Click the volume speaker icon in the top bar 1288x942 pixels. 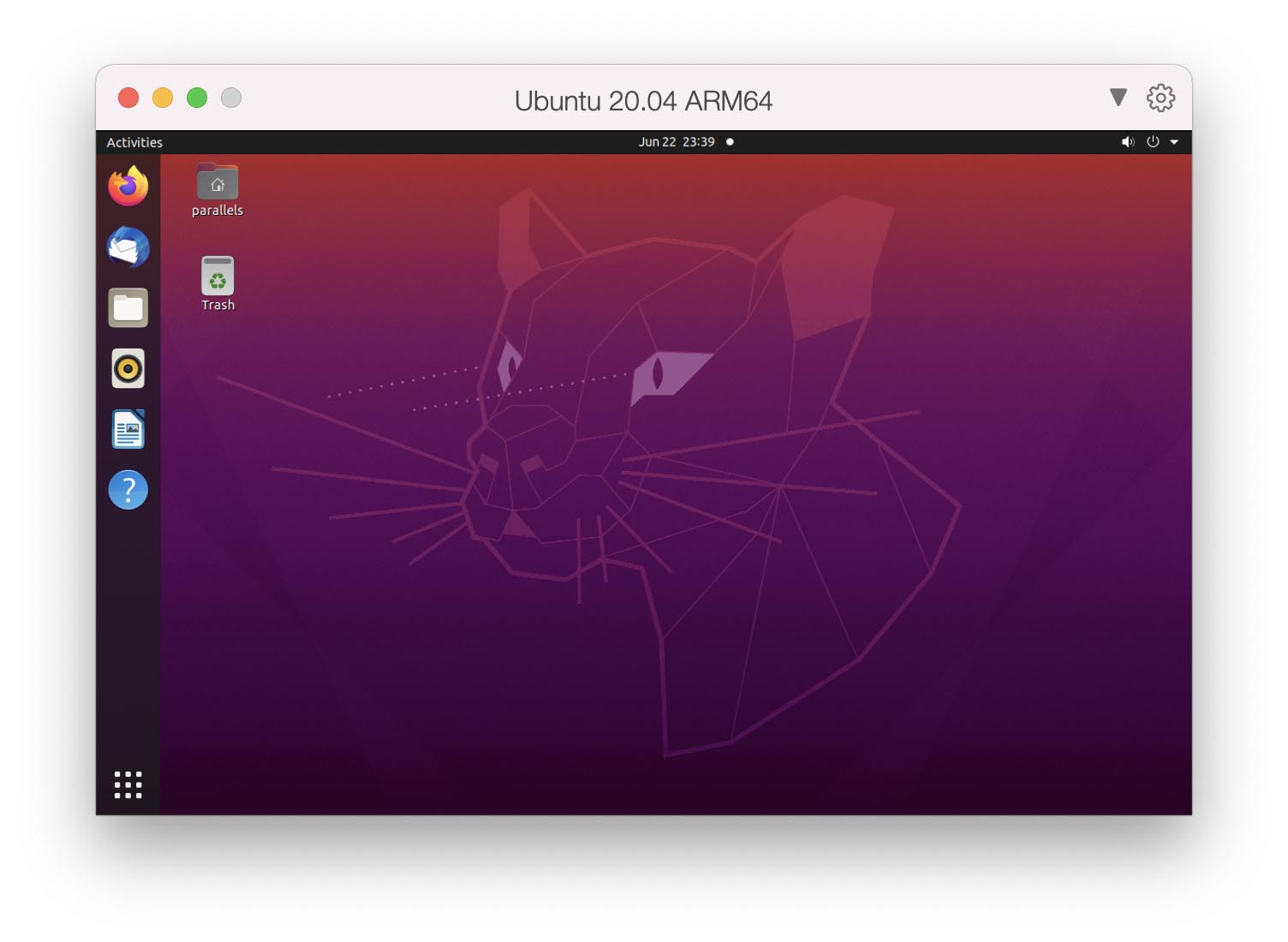pos(1128,142)
